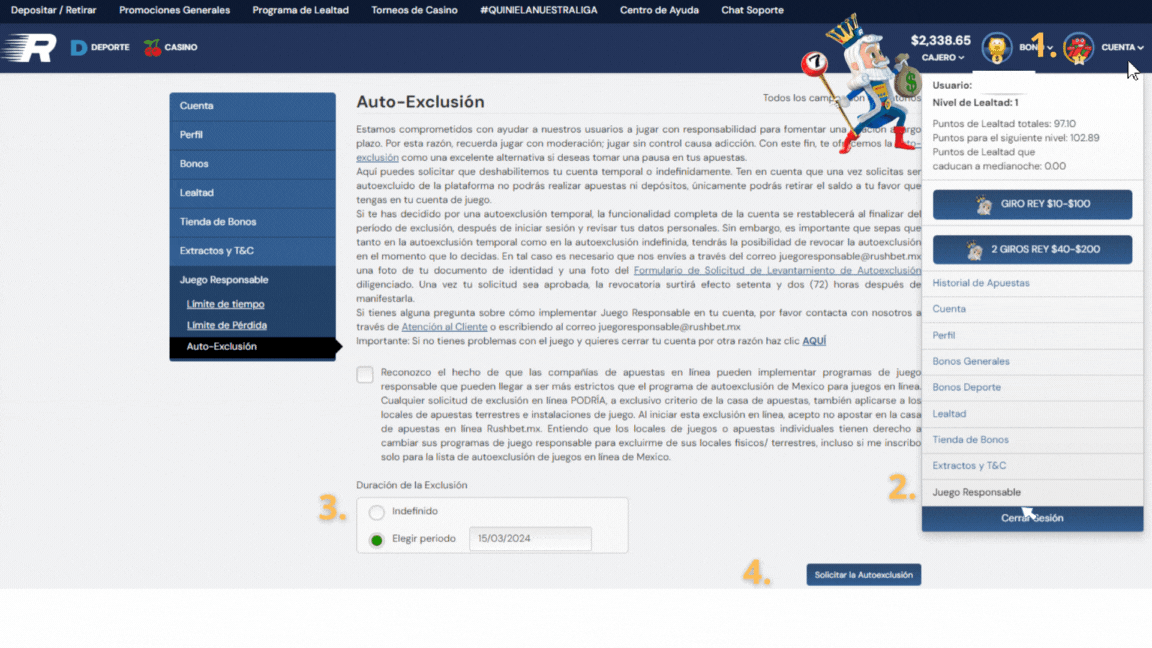Select Tienda de Bonos in sidebar
Screen dimensions: 1152x648
(253, 222)
